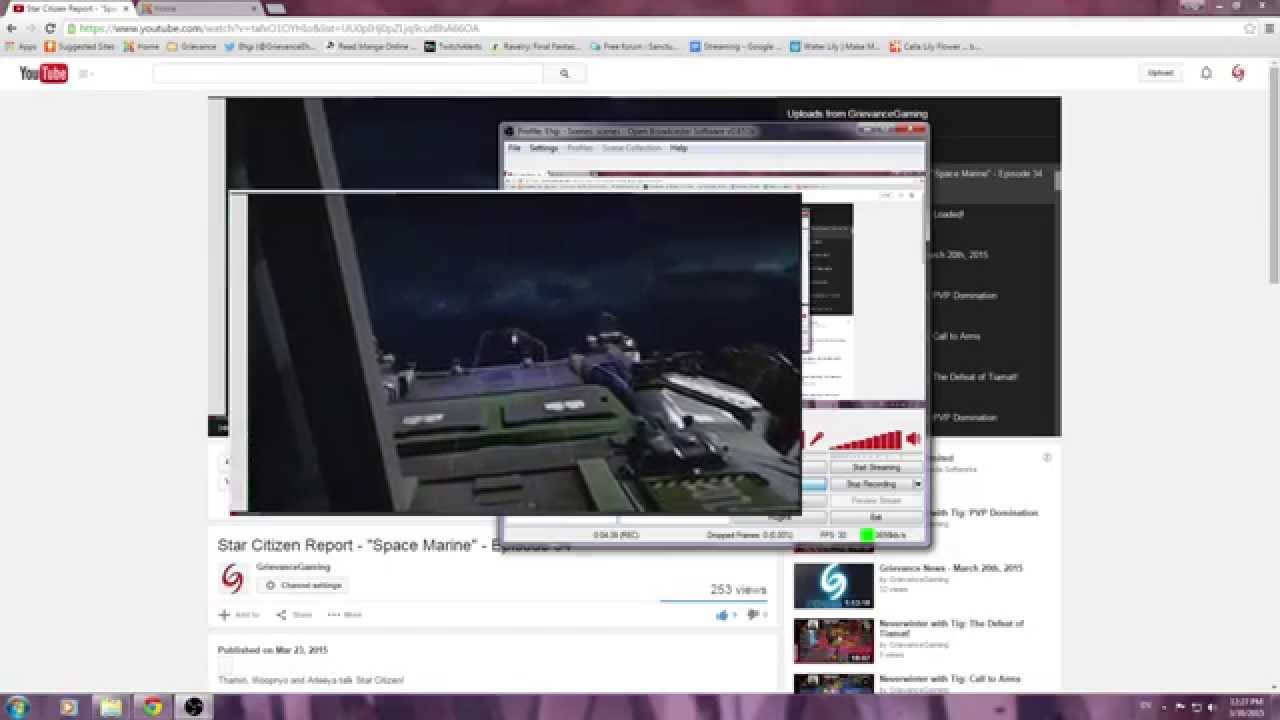This screenshot has height=720, width=1280.
Task: Open File Explorer from the taskbar
Action: click(110, 707)
